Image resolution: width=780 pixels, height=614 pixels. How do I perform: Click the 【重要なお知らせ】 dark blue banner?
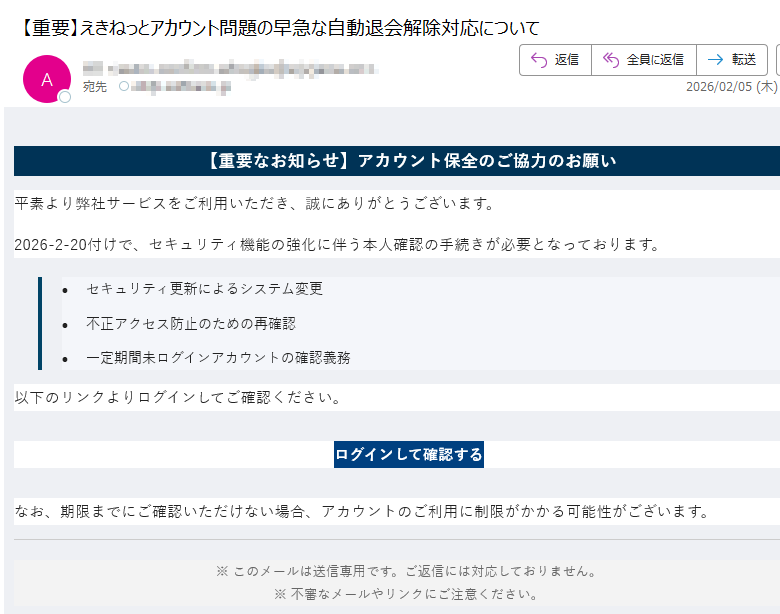pos(397,161)
